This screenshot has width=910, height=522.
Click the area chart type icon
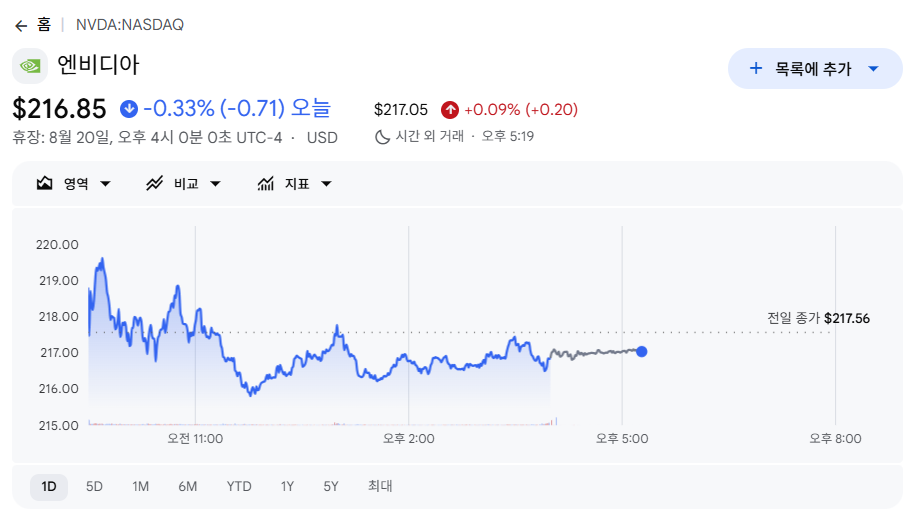click(x=45, y=183)
